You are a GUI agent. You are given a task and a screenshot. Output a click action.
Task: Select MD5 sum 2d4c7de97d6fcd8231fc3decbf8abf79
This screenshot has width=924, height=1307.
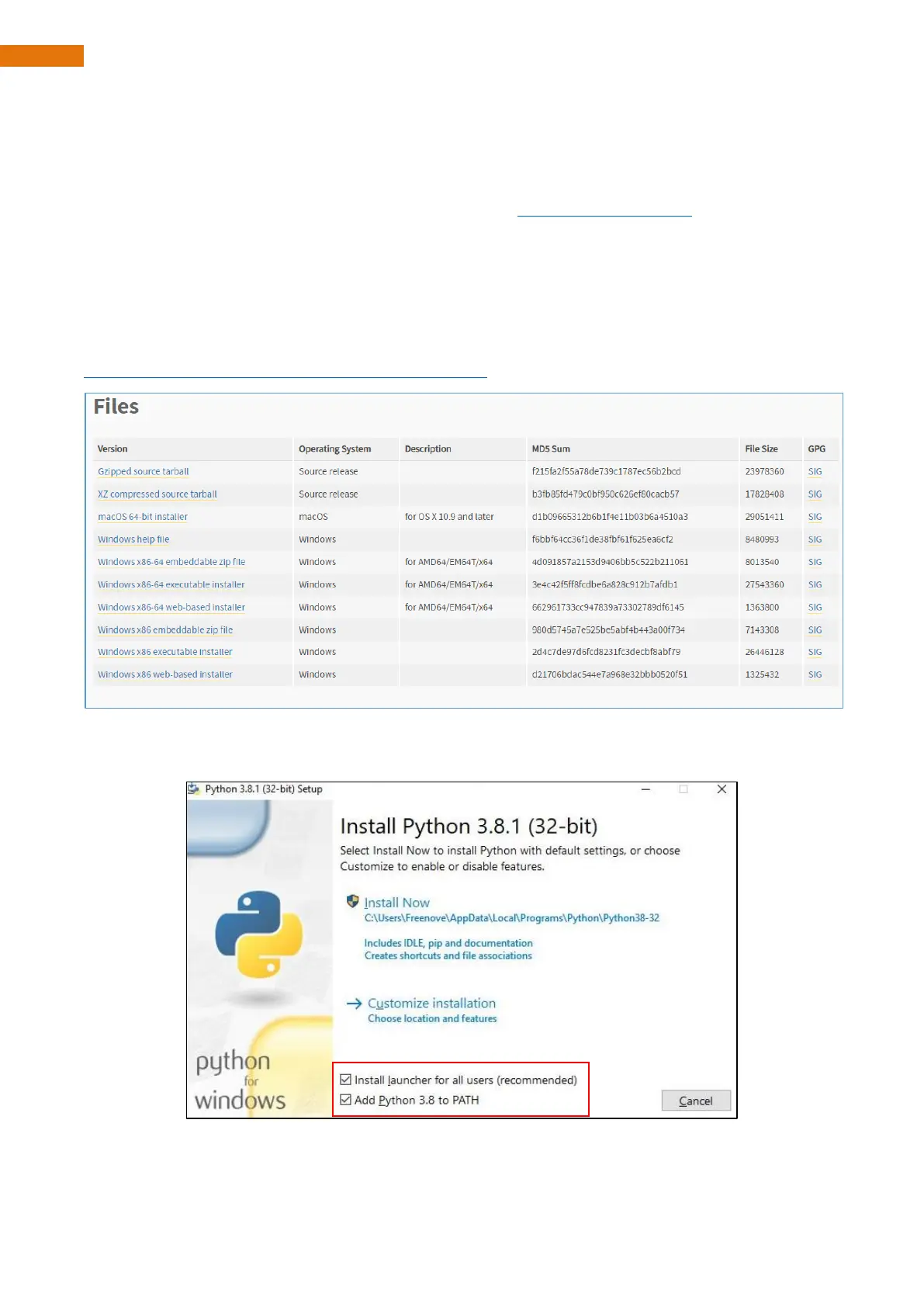[606, 652]
